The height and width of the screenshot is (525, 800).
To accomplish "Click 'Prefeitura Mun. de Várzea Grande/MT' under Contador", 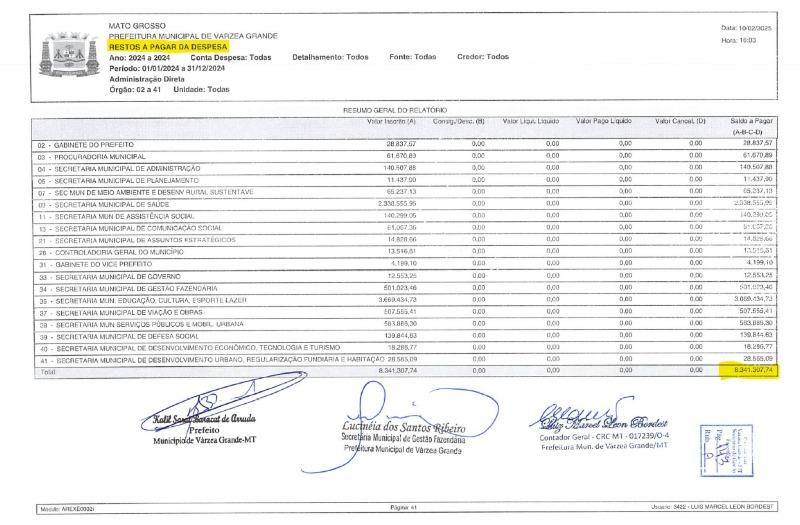I will tap(605, 446).
